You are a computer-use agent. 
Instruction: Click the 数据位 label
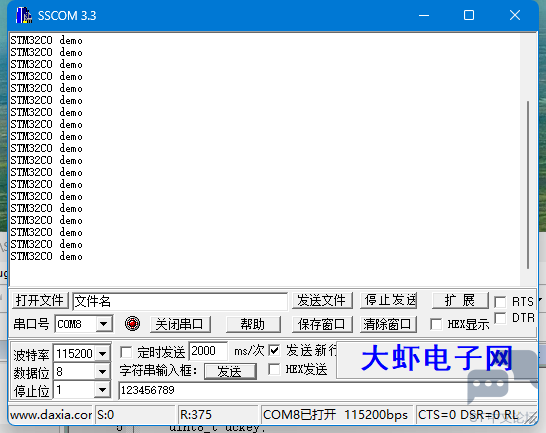point(32,373)
